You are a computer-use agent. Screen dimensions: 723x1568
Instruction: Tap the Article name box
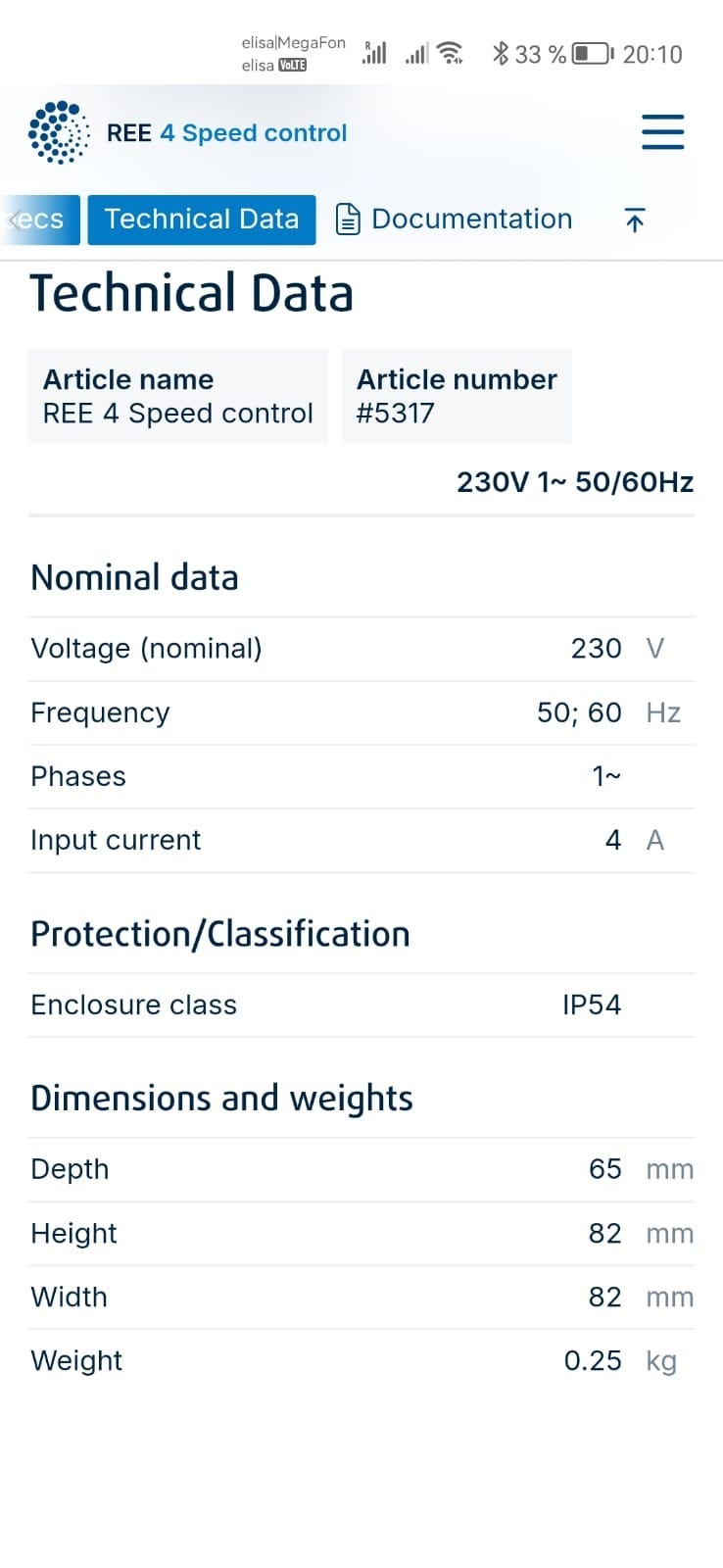point(177,396)
